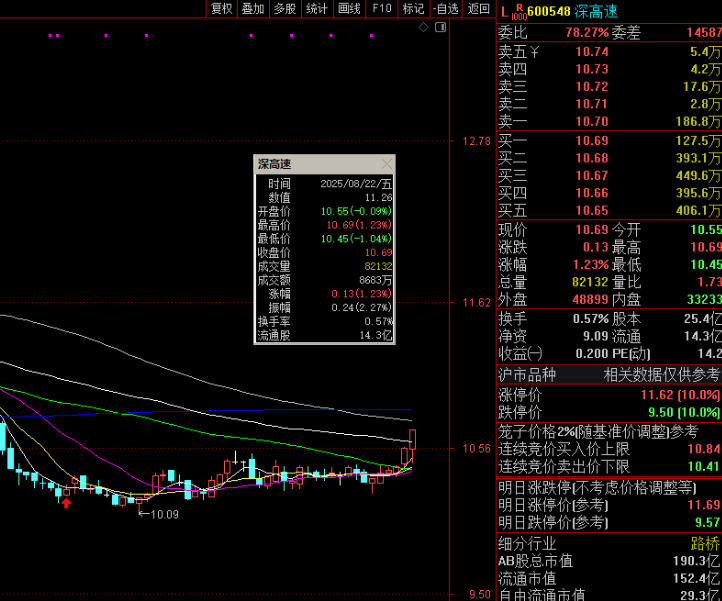Click AB股总市值 value 190.3亿

tap(696, 561)
